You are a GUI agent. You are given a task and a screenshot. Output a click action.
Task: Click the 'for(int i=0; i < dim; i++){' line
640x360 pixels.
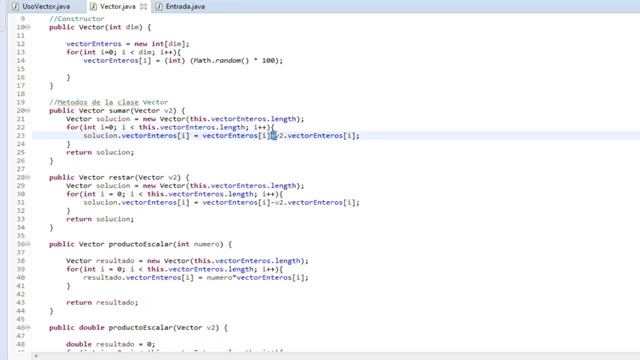click(123, 52)
